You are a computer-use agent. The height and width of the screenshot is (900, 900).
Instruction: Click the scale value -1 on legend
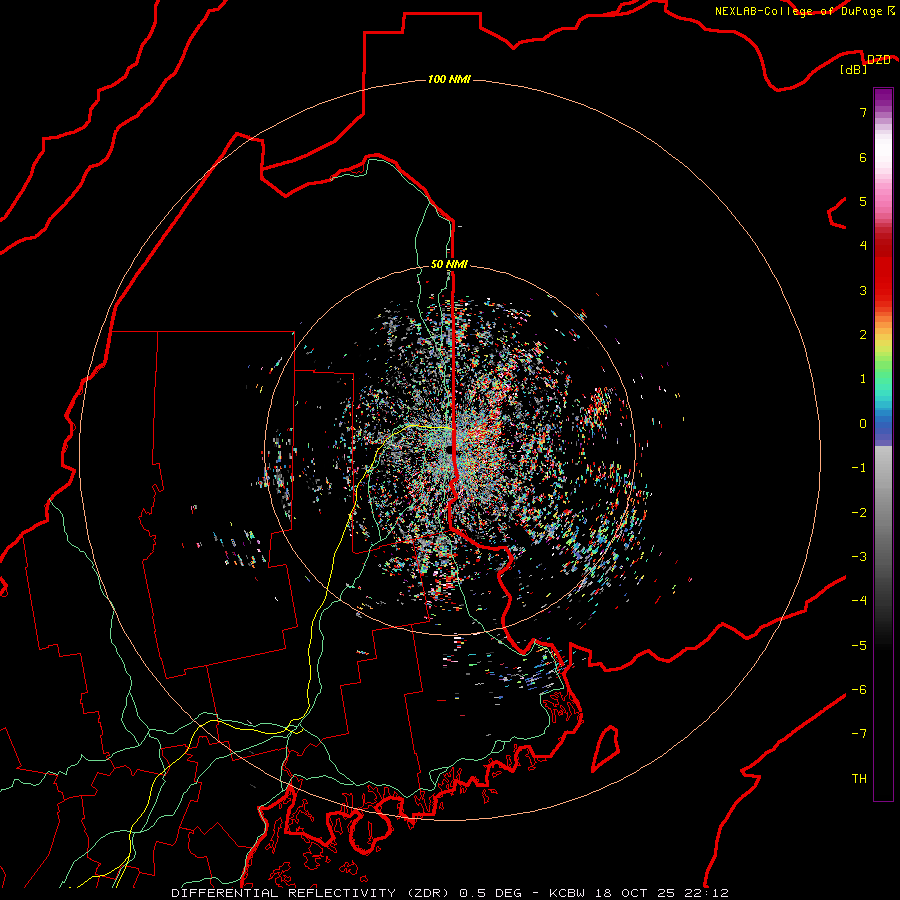[x=859, y=468]
